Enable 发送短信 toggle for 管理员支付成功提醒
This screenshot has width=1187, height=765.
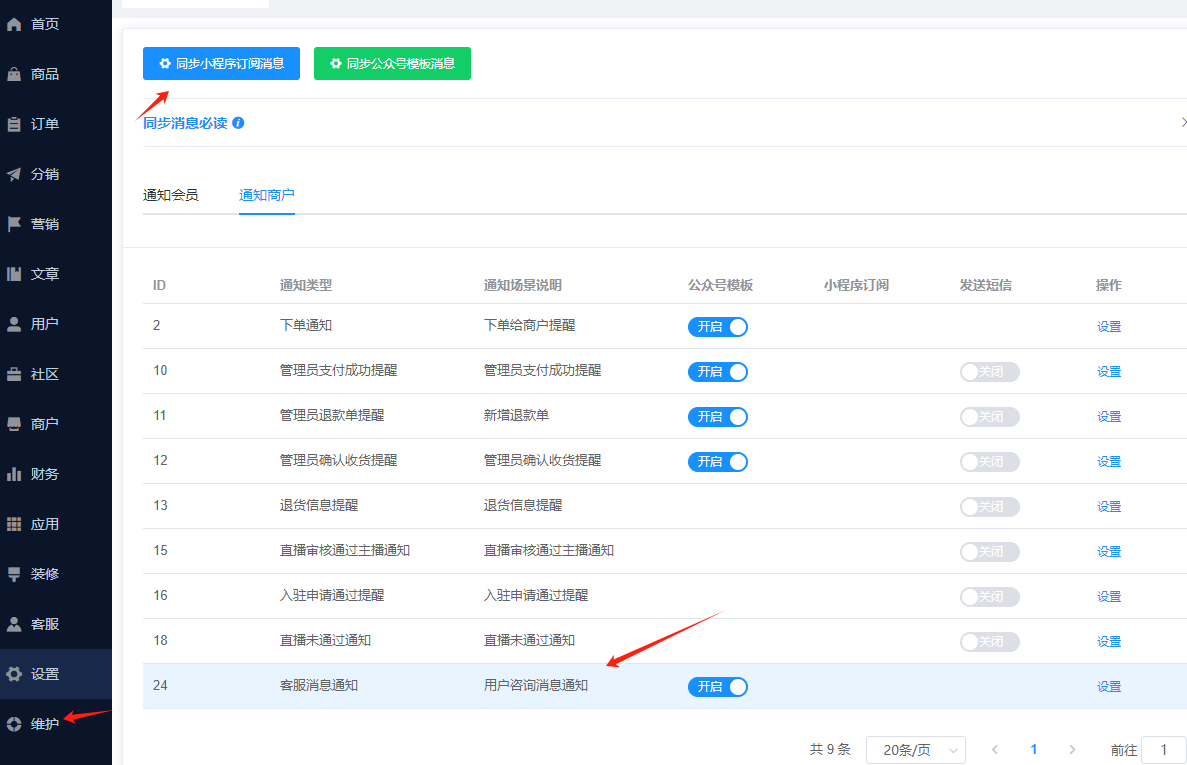point(989,372)
